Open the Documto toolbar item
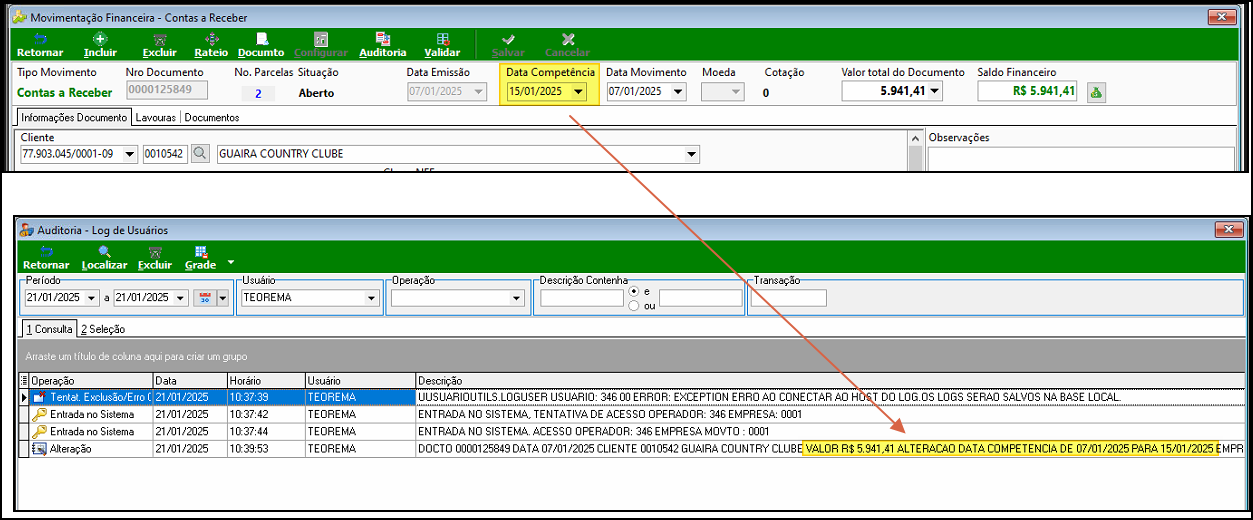Screen dimensions: 1253x520 tap(261, 44)
